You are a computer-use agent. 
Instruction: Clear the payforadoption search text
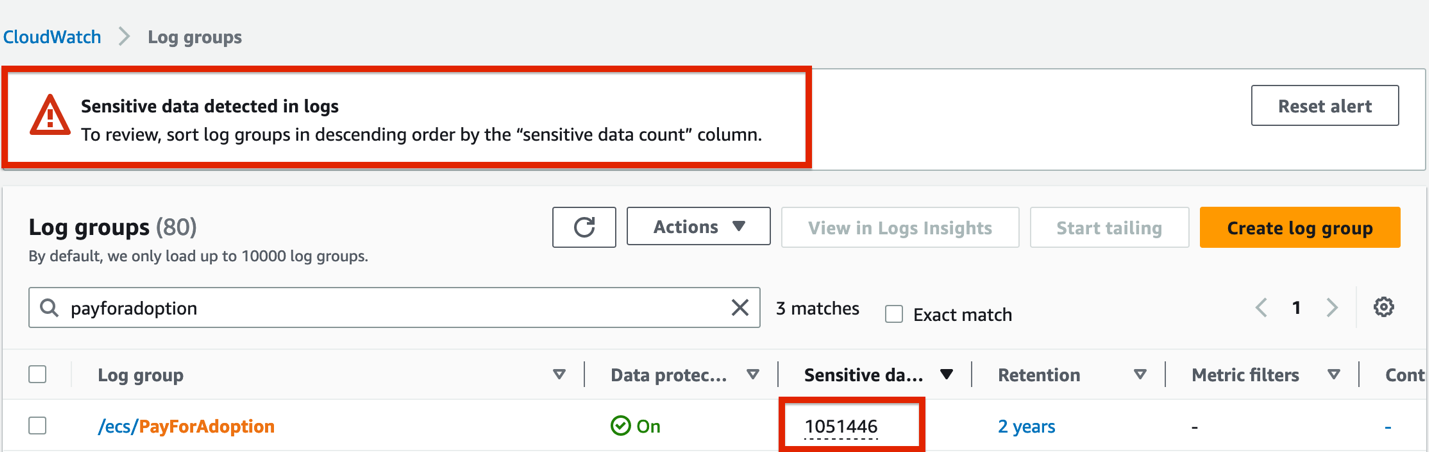click(740, 308)
